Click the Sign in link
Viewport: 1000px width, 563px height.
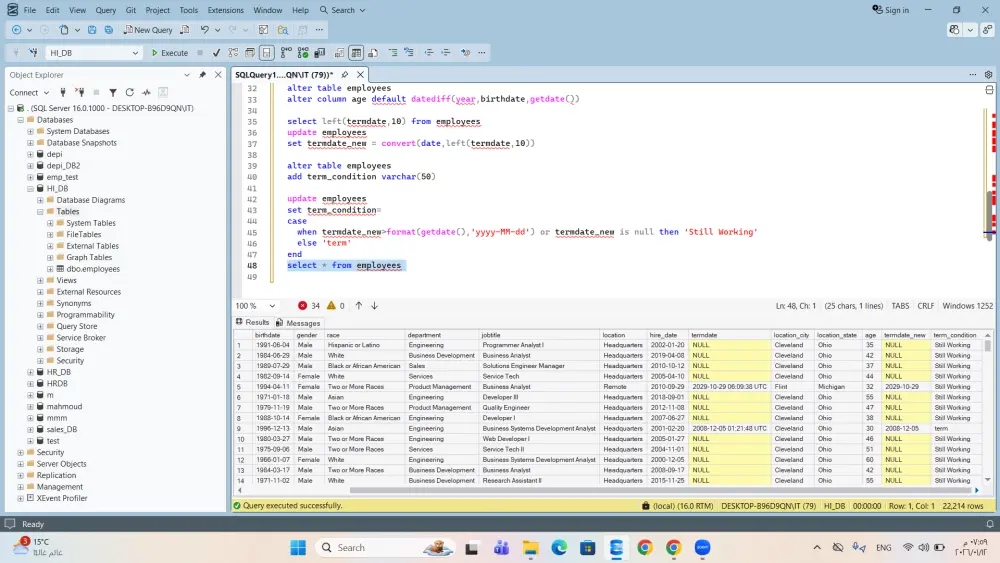point(890,10)
